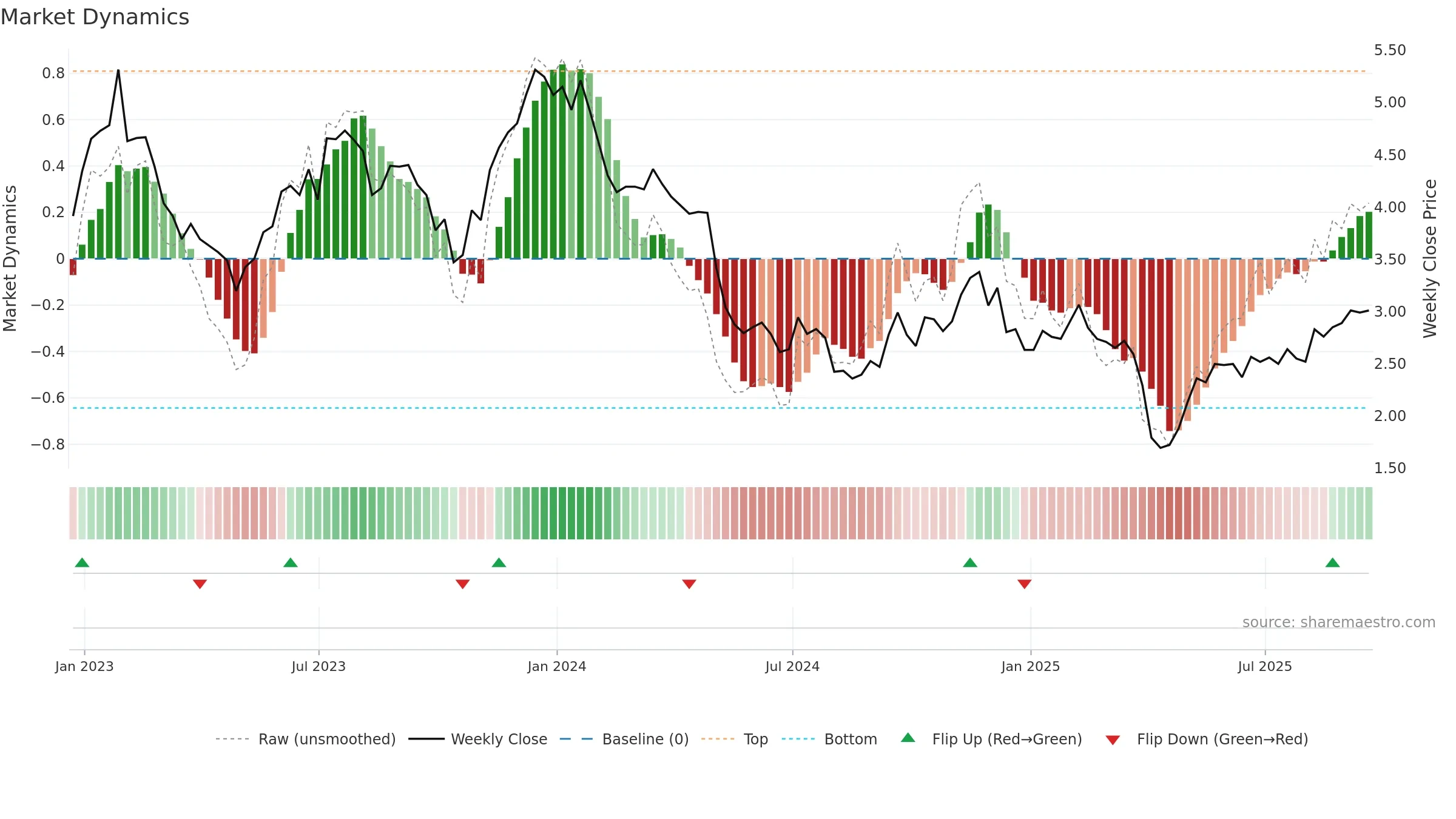
Task: Select the first flip-up marker near Jan 2023
Action: pyautogui.click(x=82, y=562)
